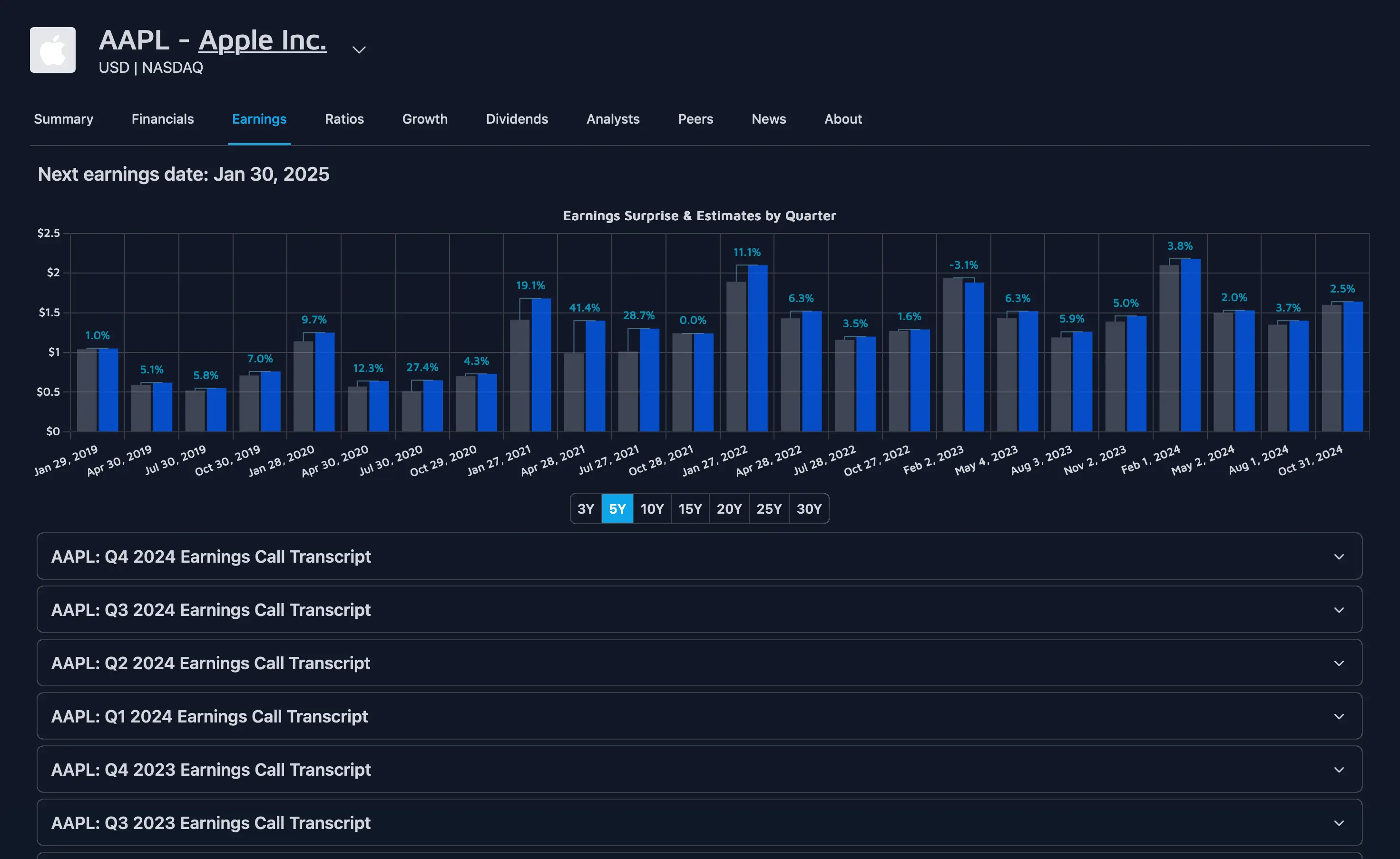The width and height of the screenshot is (1400, 859).
Task: Expand Q1 2024 Earnings Call Transcript
Action: coord(699,716)
